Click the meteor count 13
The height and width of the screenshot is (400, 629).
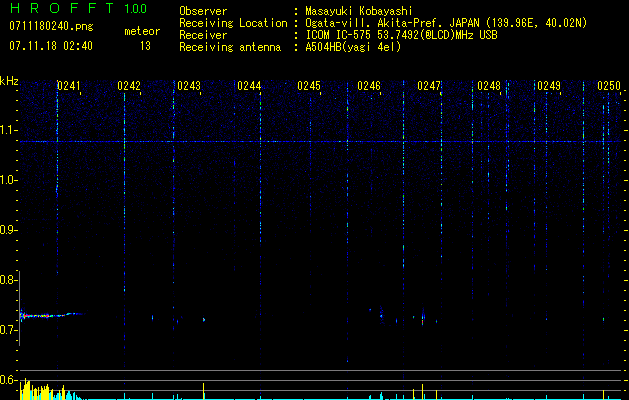[145, 46]
